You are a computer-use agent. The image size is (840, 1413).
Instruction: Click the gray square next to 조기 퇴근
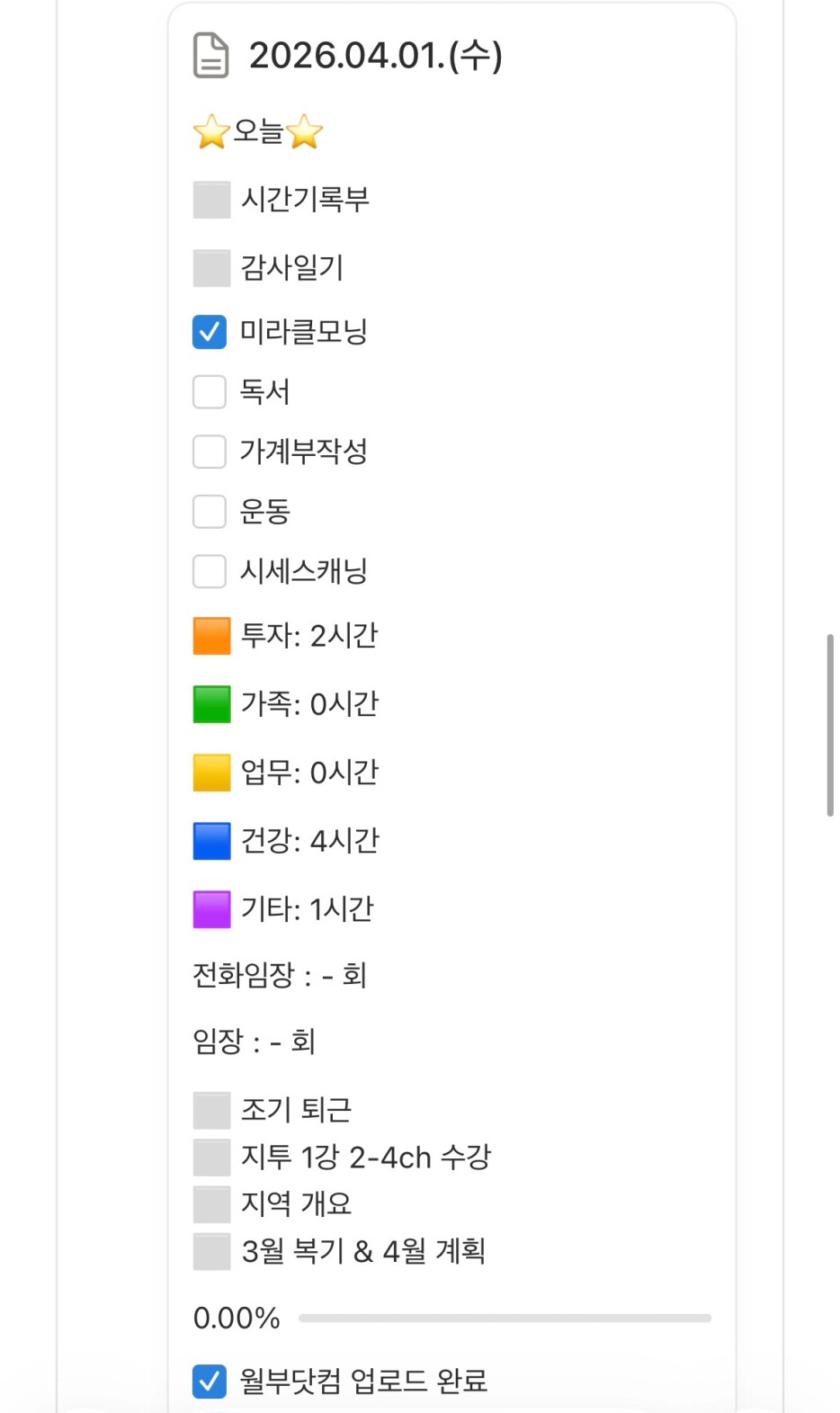(211, 1111)
